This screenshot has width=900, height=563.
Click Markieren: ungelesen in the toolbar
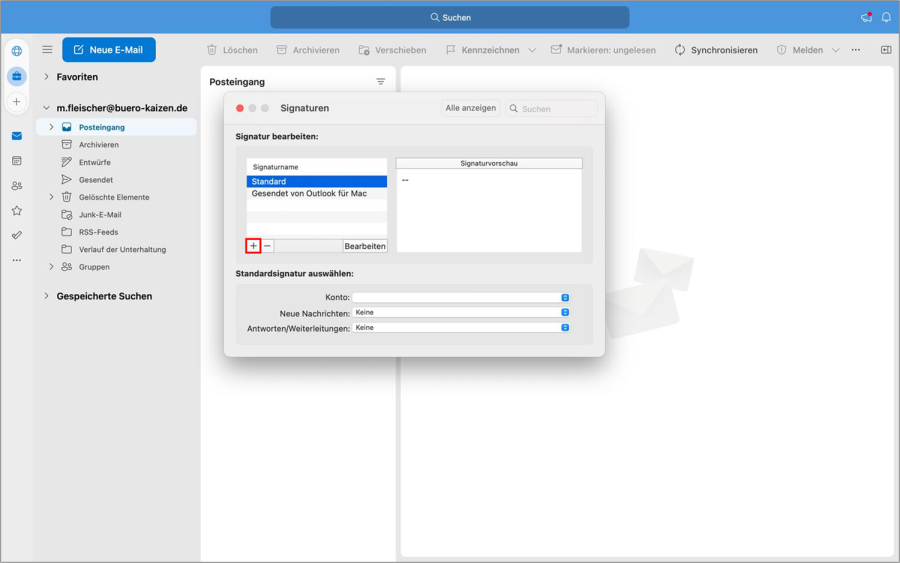point(603,50)
